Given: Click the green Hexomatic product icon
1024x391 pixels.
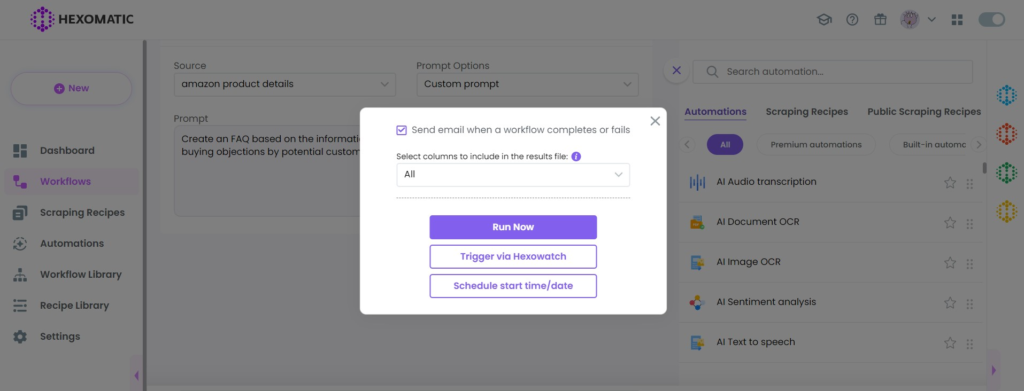Looking at the screenshot, I should [x=1006, y=172].
